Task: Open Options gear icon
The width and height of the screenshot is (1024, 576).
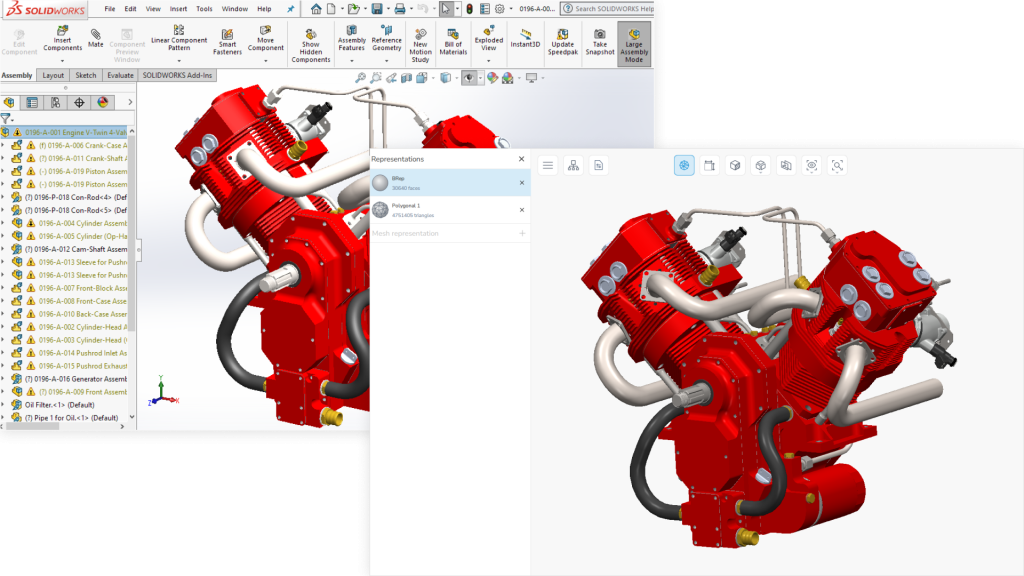Action: tap(500, 8)
